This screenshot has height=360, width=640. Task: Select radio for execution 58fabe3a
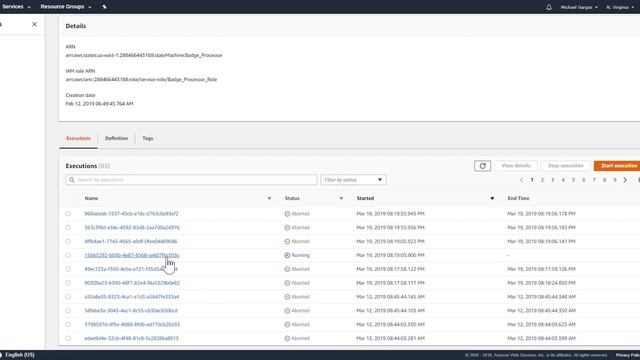tap(68, 311)
